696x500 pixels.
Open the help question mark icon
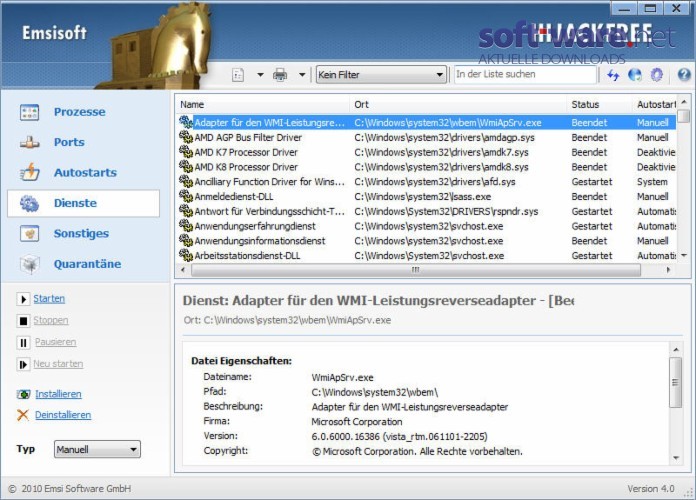pos(684,75)
